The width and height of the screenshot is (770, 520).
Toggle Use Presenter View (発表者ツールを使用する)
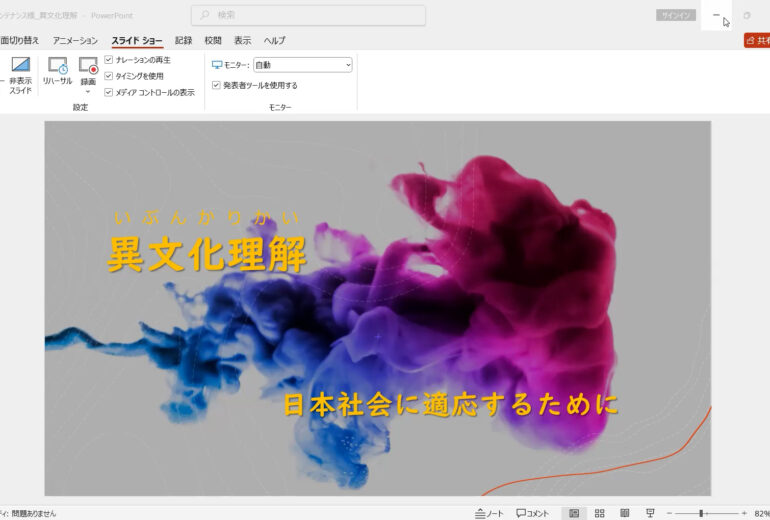[x=216, y=85]
